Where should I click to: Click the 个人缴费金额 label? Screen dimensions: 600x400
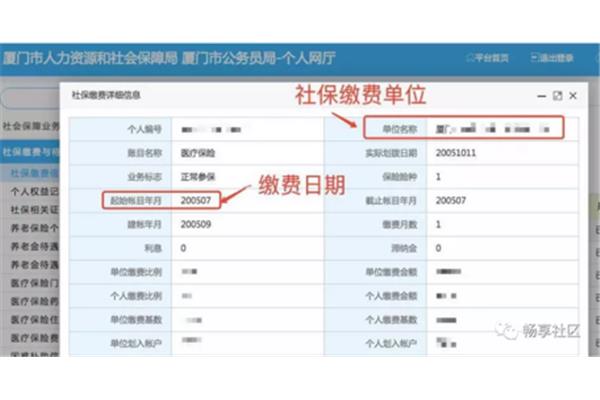tap(391, 296)
